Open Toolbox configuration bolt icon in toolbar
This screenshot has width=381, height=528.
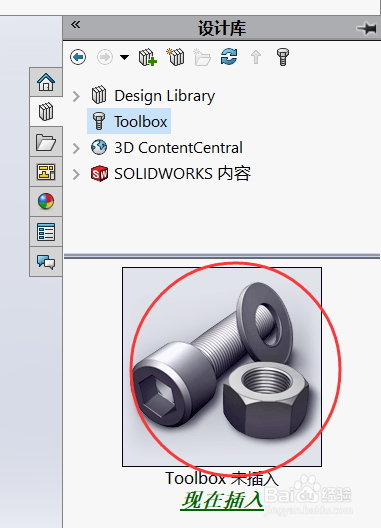click(283, 57)
